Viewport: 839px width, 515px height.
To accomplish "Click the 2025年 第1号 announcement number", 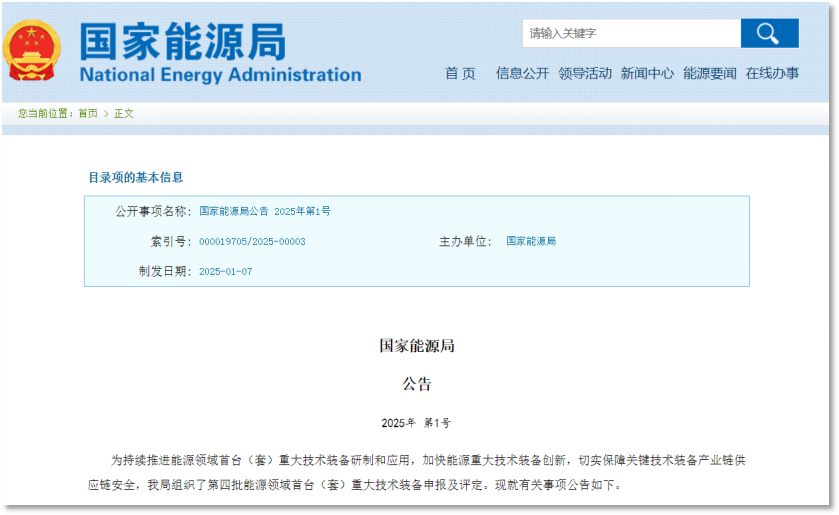I will (416, 423).
